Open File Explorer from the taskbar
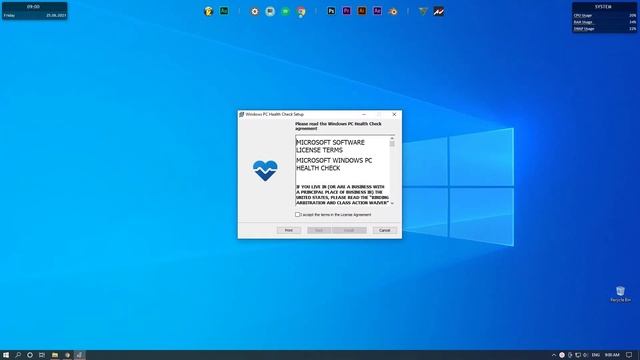Viewport: 640px width, 360px height. (55, 355)
